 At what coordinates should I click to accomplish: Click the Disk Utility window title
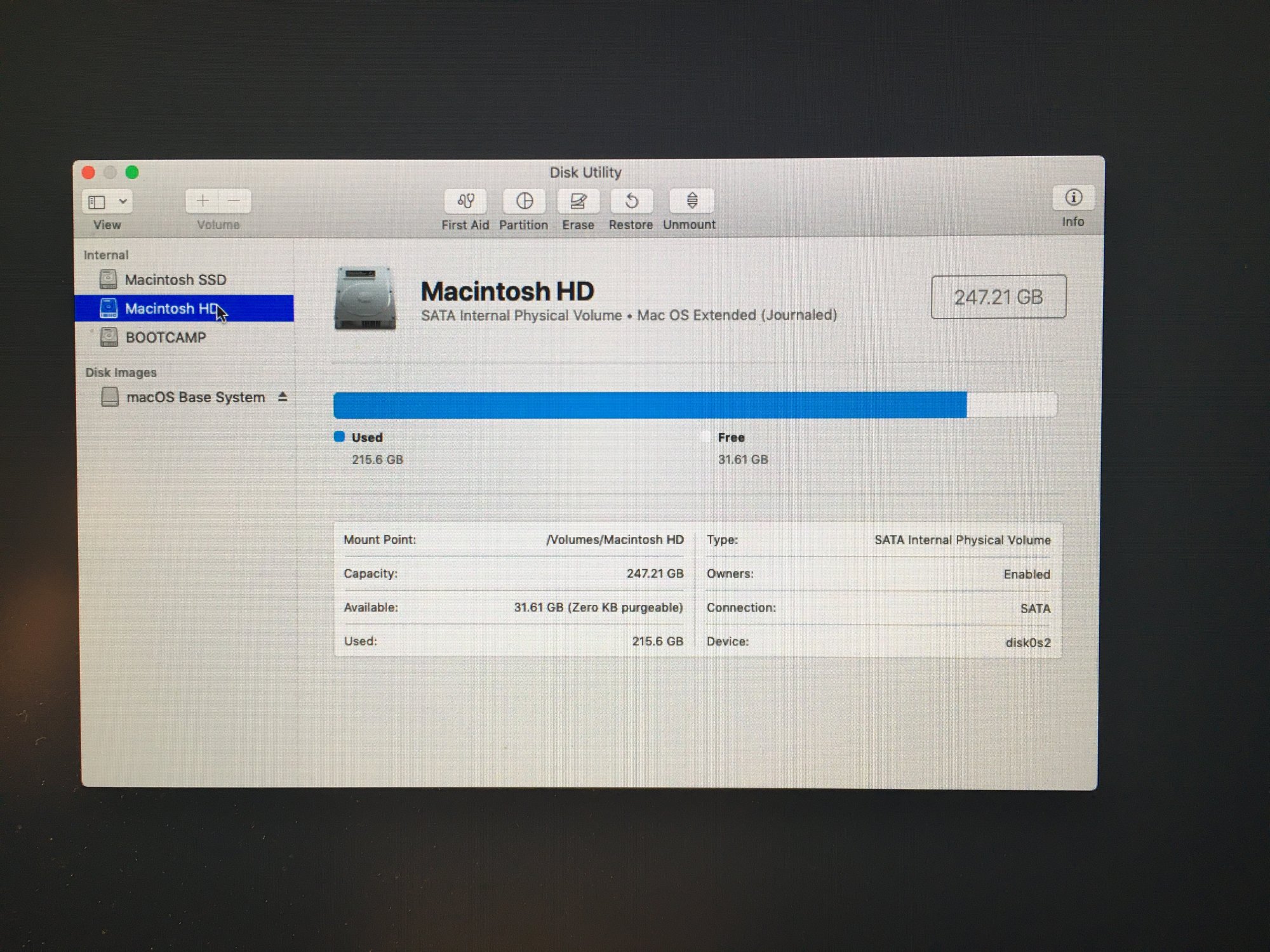tap(585, 173)
